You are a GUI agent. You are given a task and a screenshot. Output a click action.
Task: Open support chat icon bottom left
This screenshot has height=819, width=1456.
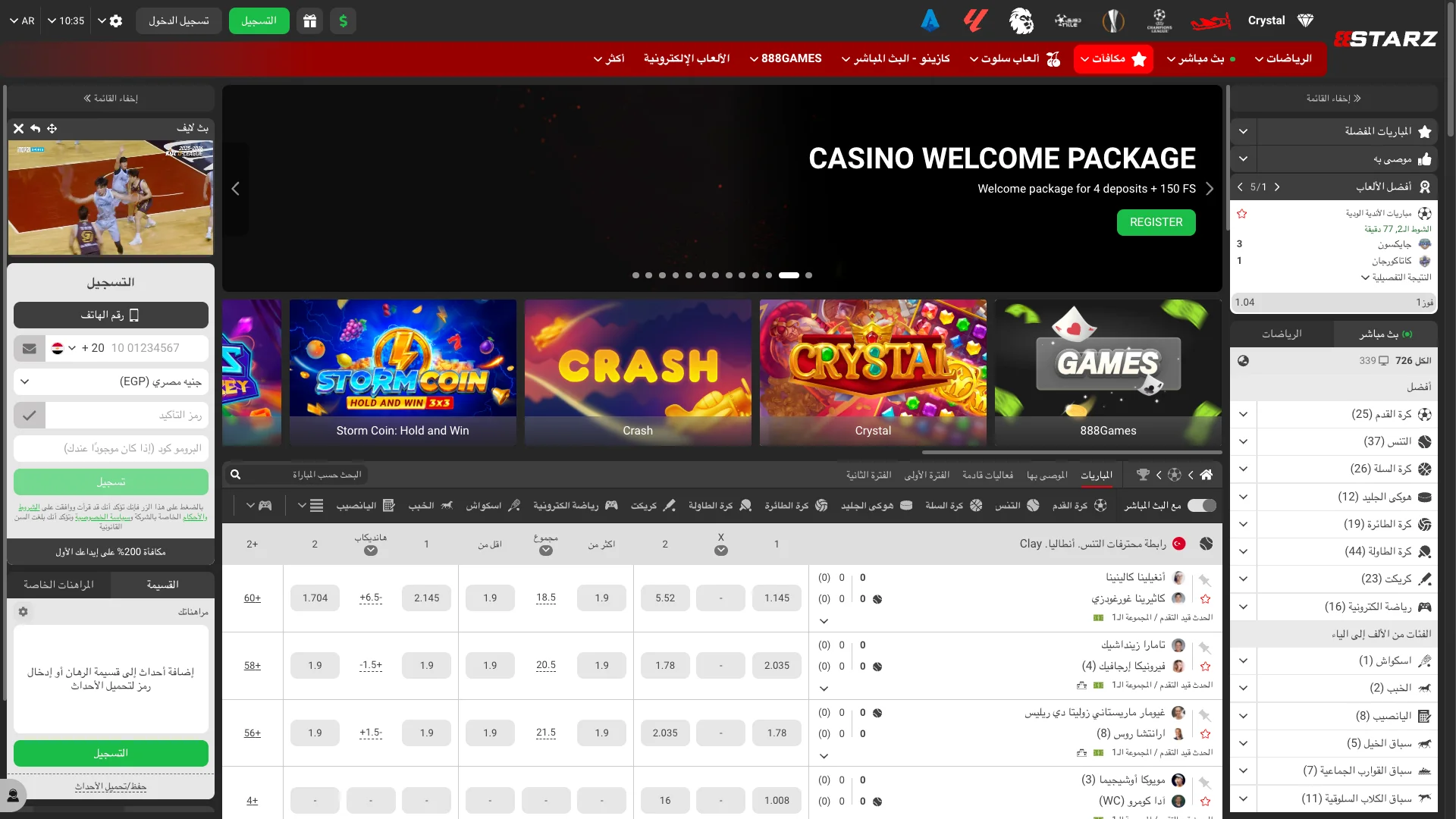coord(13,795)
